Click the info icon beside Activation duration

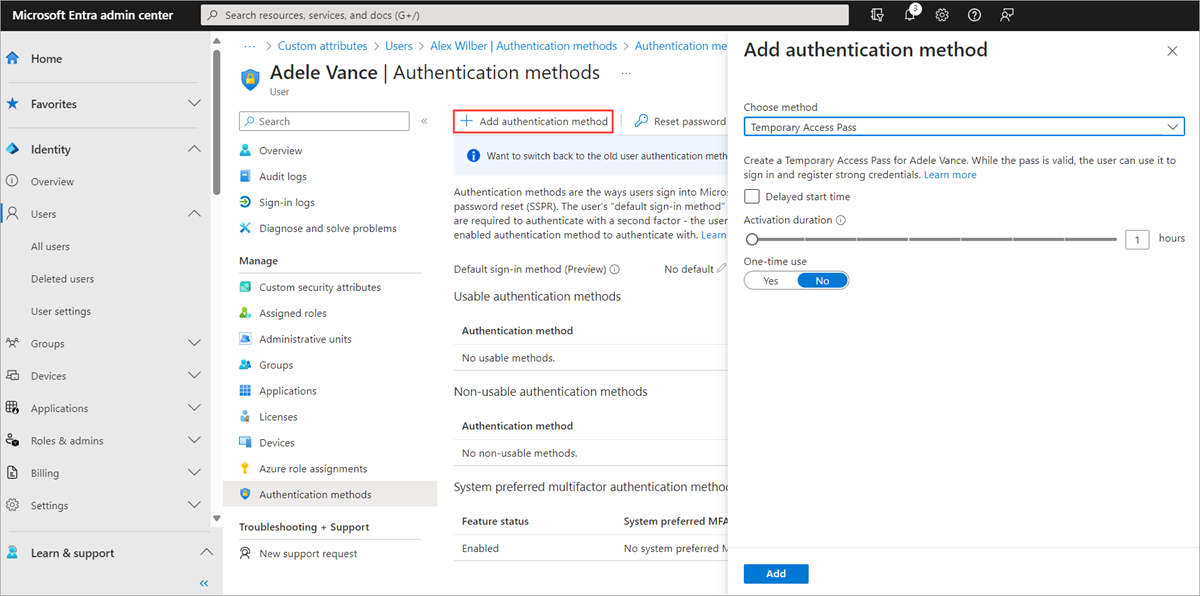click(x=841, y=220)
